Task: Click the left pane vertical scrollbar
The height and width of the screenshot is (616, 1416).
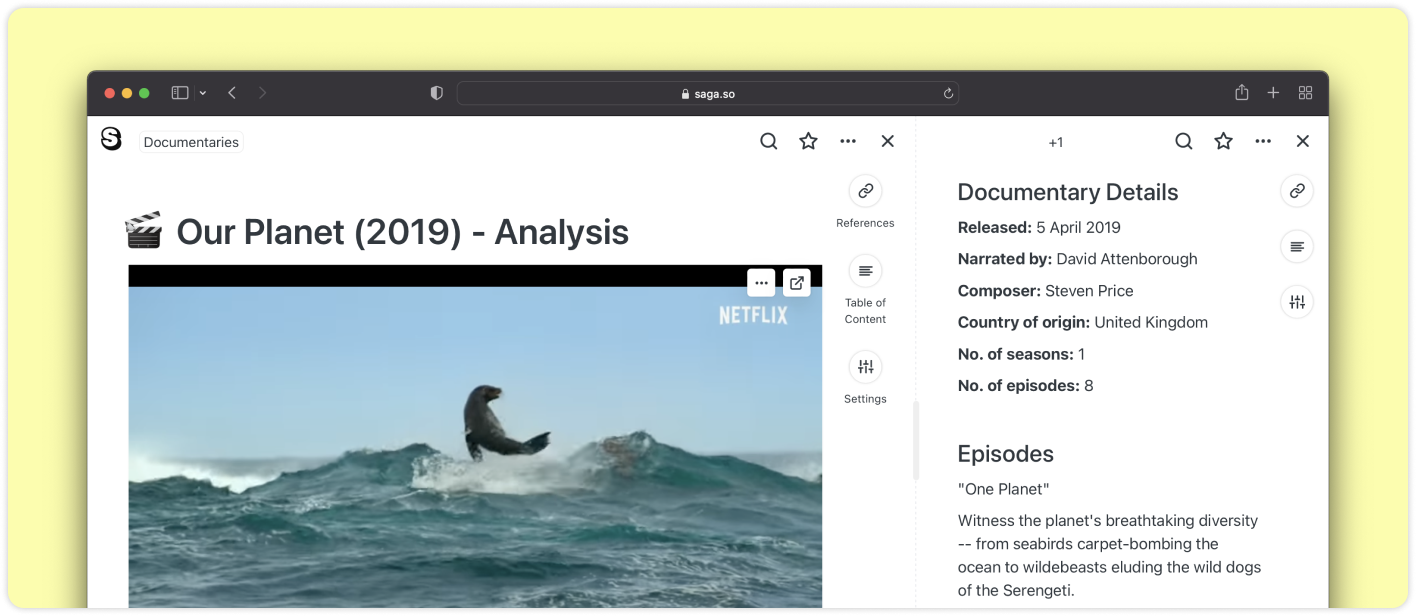Action: pyautogui.click(x=916, y=440)
